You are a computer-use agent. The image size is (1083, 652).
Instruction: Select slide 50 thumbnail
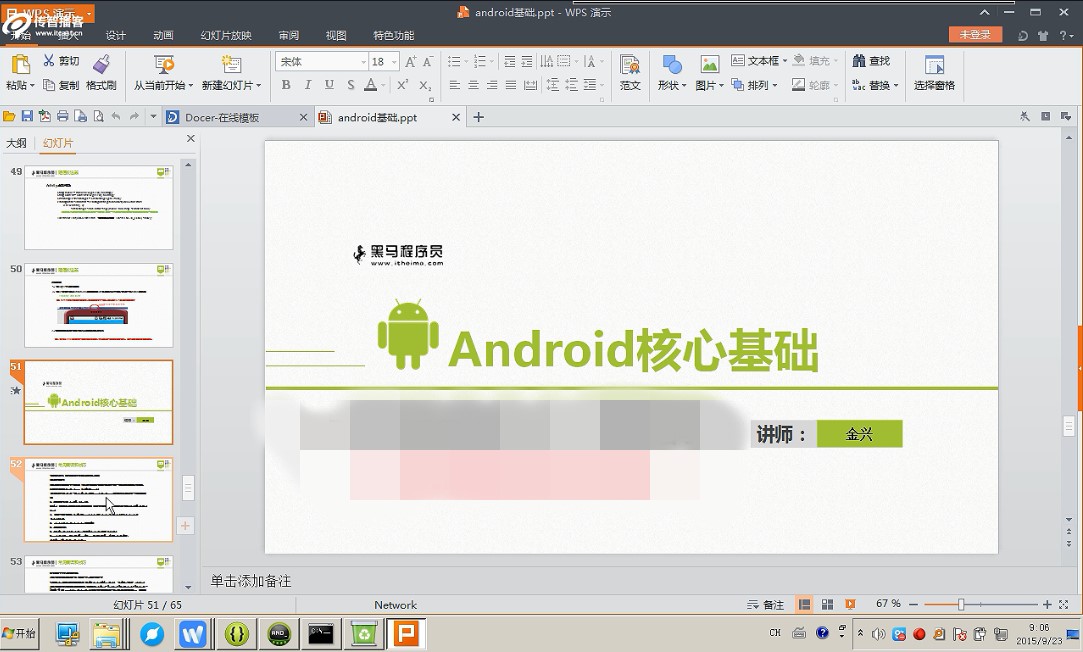click(x=99, y=305)
